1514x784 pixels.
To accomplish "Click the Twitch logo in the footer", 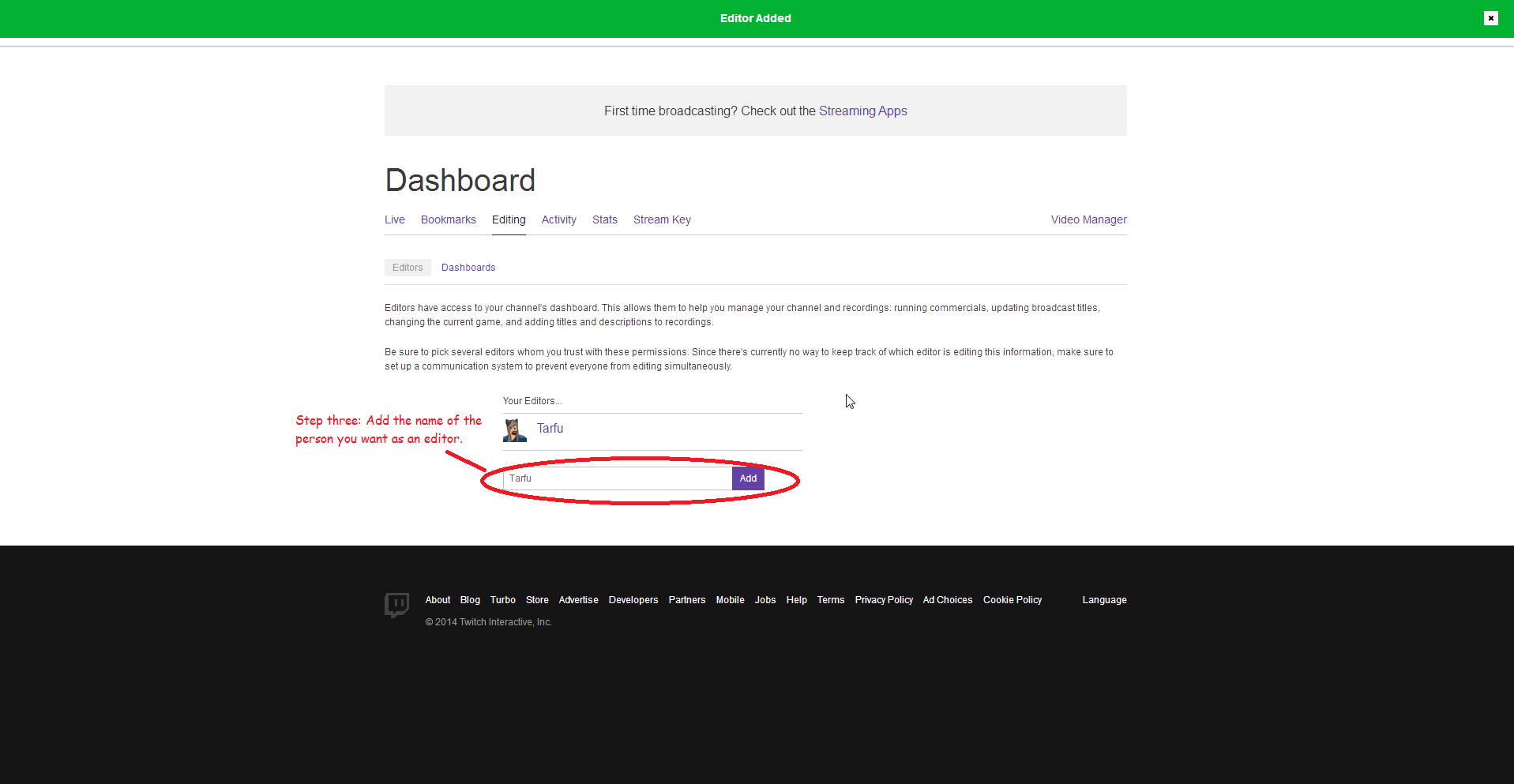I will (x=396, y=606).
